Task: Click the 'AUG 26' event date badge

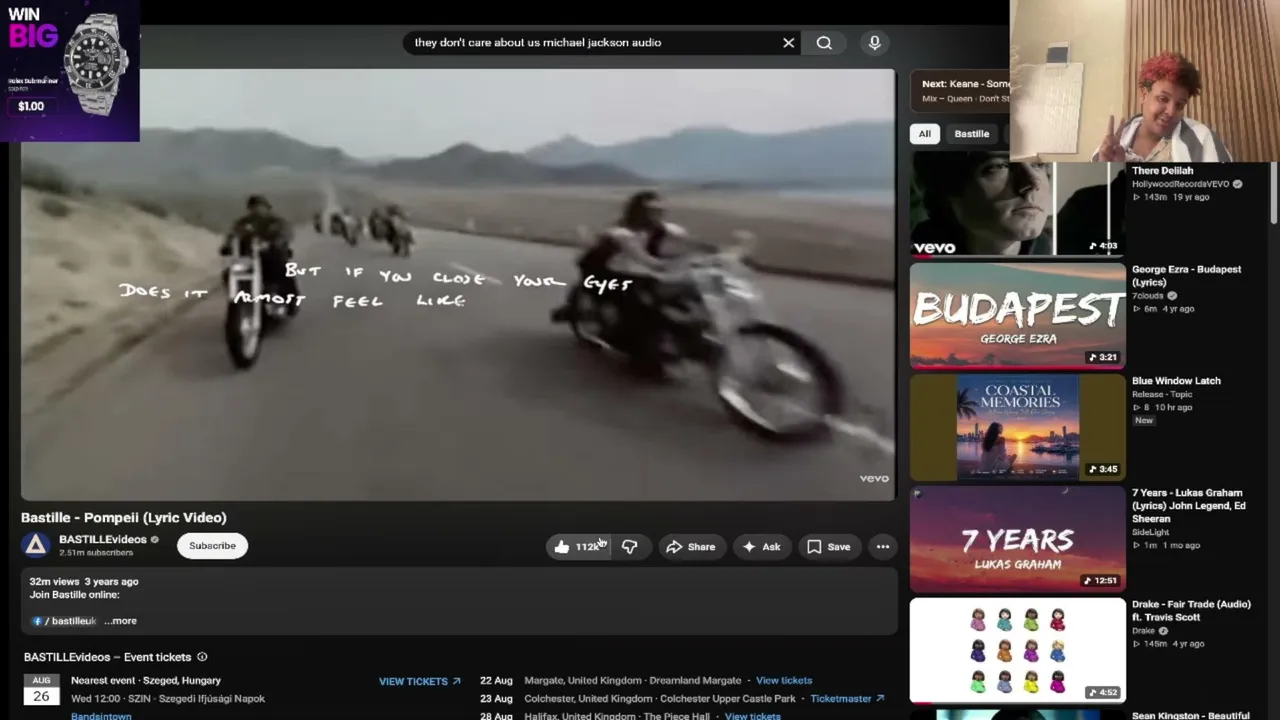Action: (x=41, y=690)
